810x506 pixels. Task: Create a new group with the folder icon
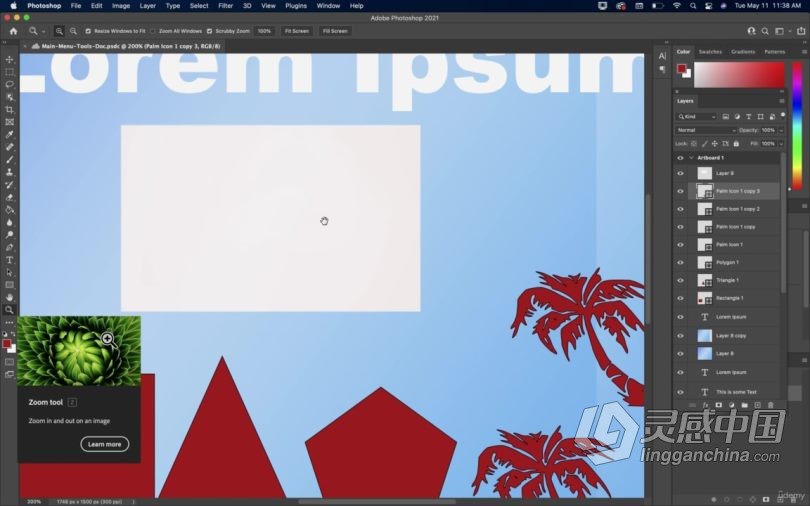[x=744, y=405]
